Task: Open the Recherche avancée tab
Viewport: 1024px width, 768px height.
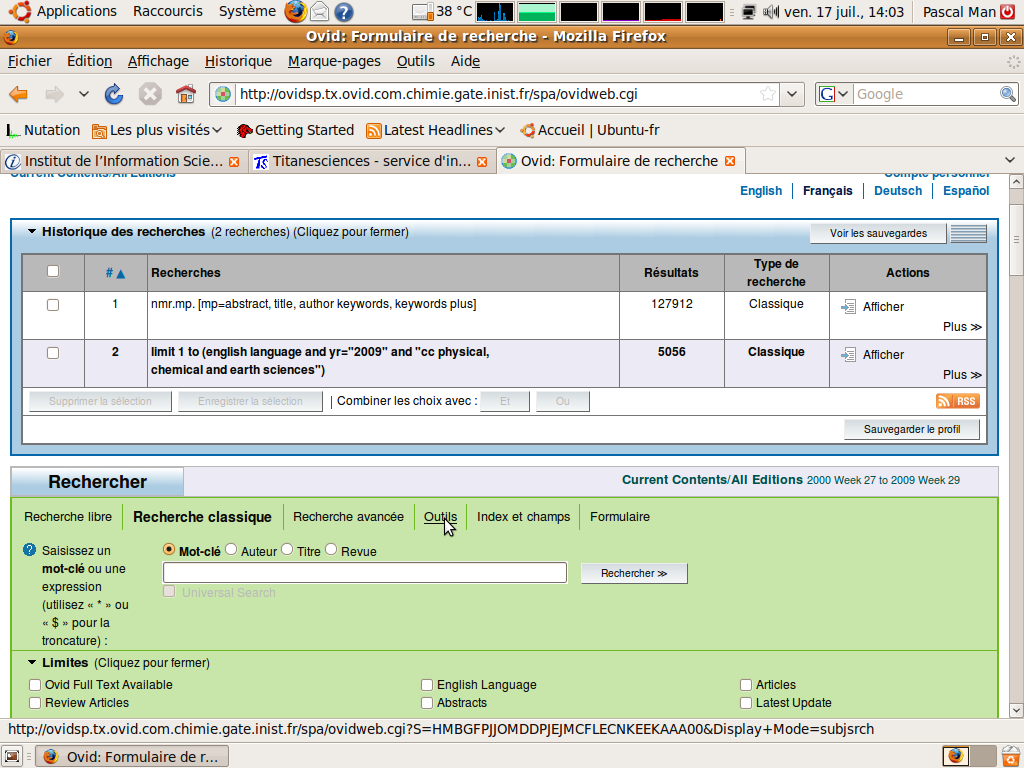Action: point(348,517)
